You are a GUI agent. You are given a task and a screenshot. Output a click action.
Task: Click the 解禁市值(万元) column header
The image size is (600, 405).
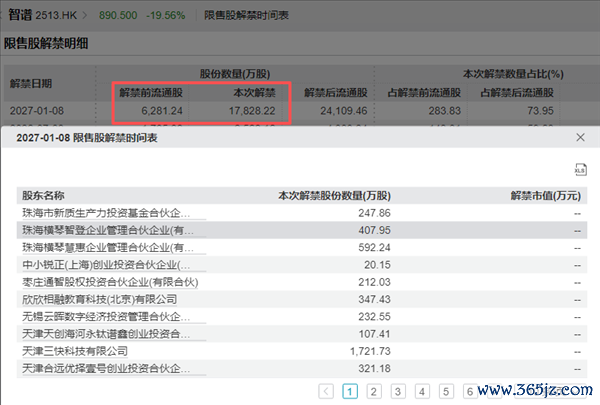point(546,196)
